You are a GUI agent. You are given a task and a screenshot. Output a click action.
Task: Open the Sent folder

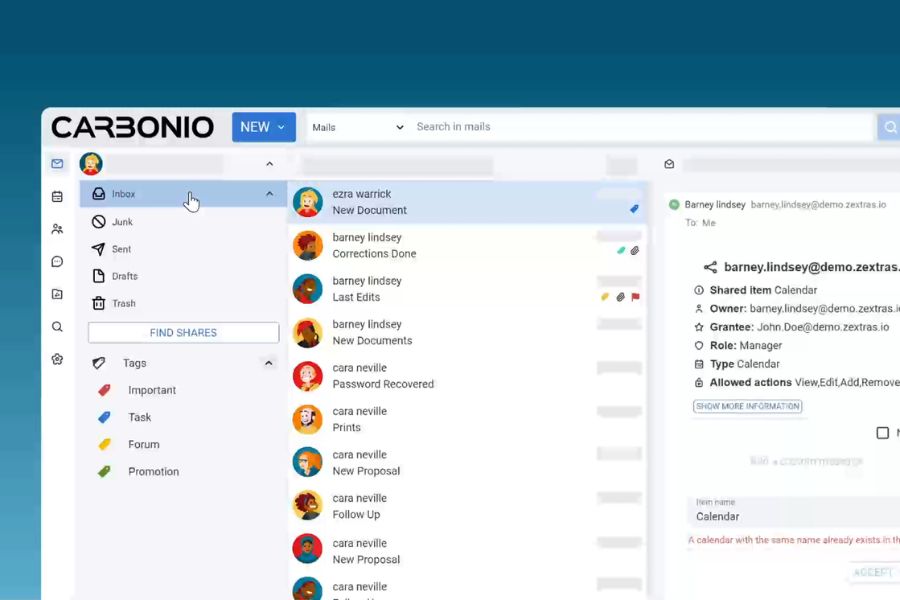click(x=183, y=249)
